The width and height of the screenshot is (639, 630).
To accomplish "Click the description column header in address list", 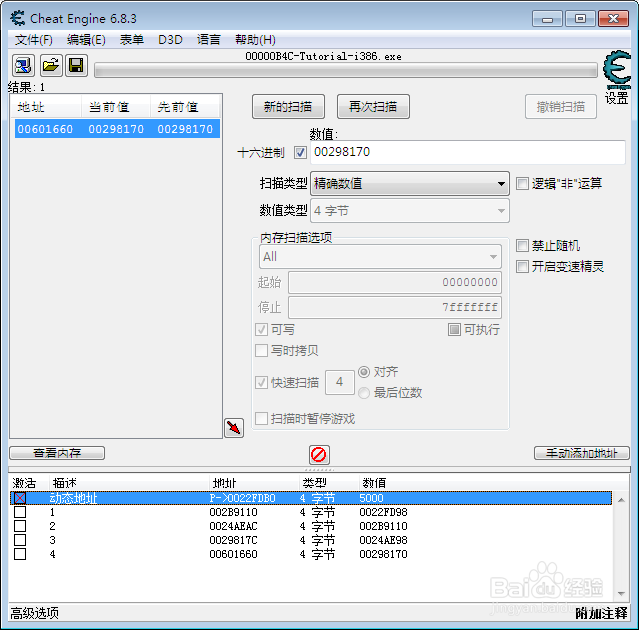I will 129,483.
